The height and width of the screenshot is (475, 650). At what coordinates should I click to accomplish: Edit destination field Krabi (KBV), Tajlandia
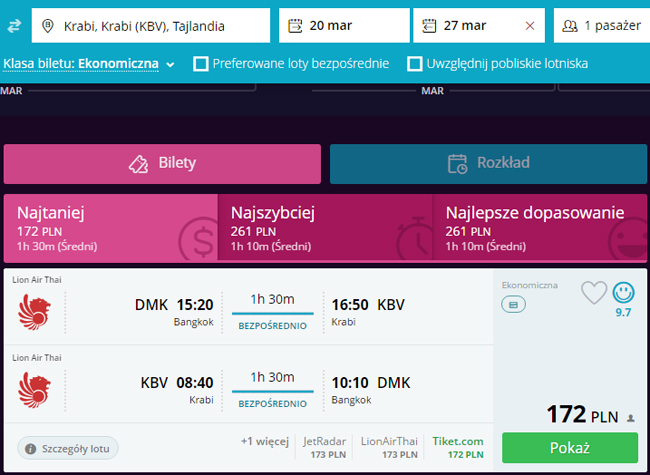click(x=151, y=26)
